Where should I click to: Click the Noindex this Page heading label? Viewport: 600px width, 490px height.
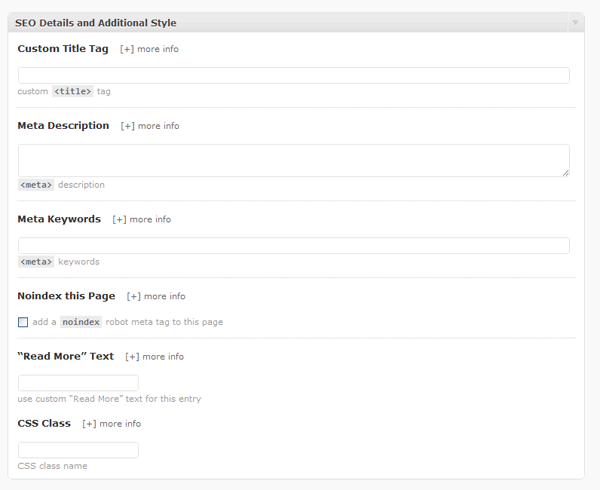[x=66, y=296]
